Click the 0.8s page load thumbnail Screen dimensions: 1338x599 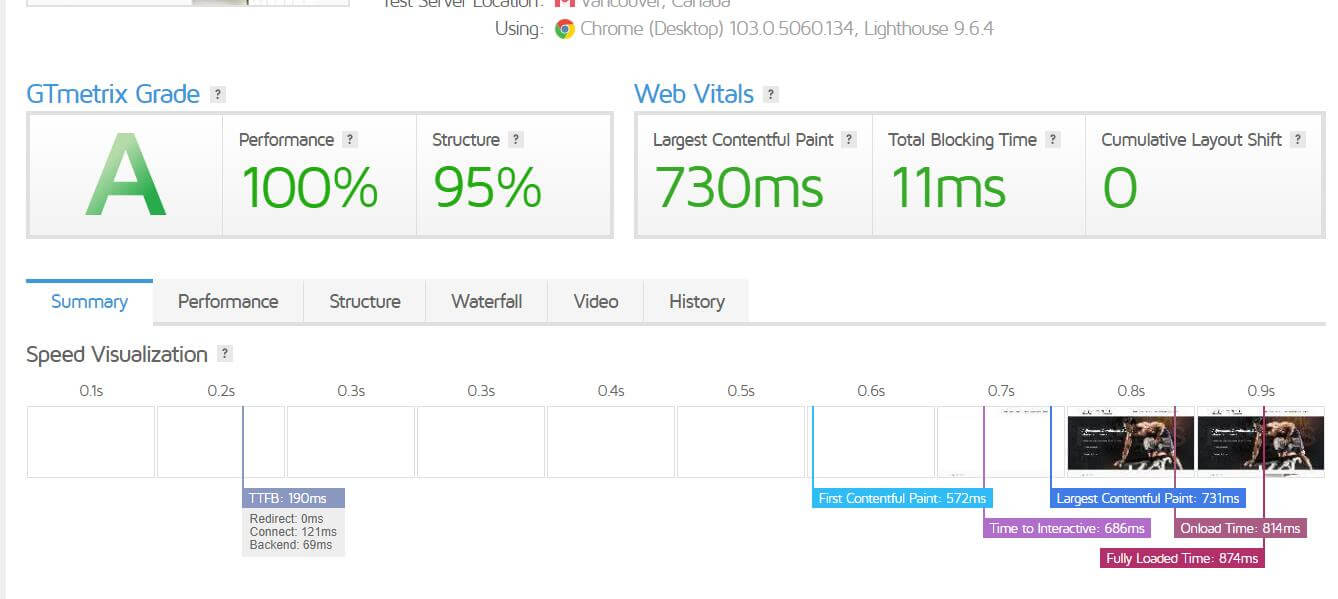tap(1131, 442)
